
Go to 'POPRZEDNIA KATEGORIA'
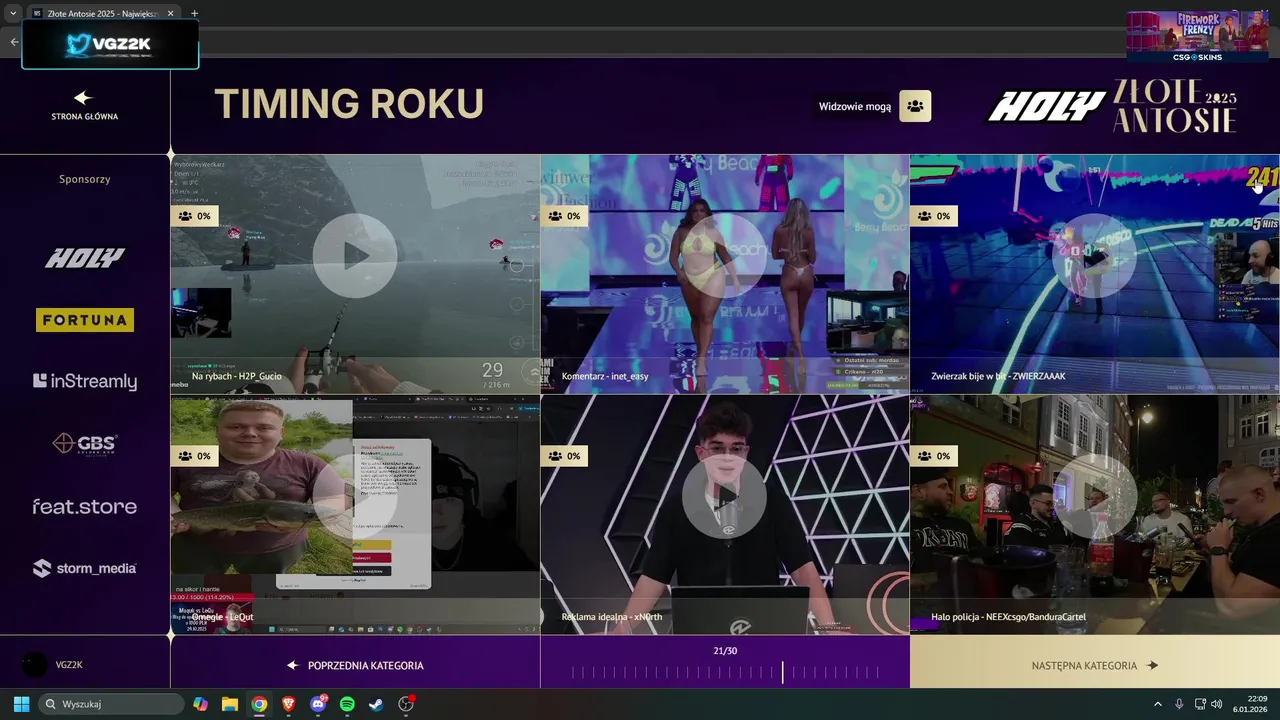tap(355, 665)
